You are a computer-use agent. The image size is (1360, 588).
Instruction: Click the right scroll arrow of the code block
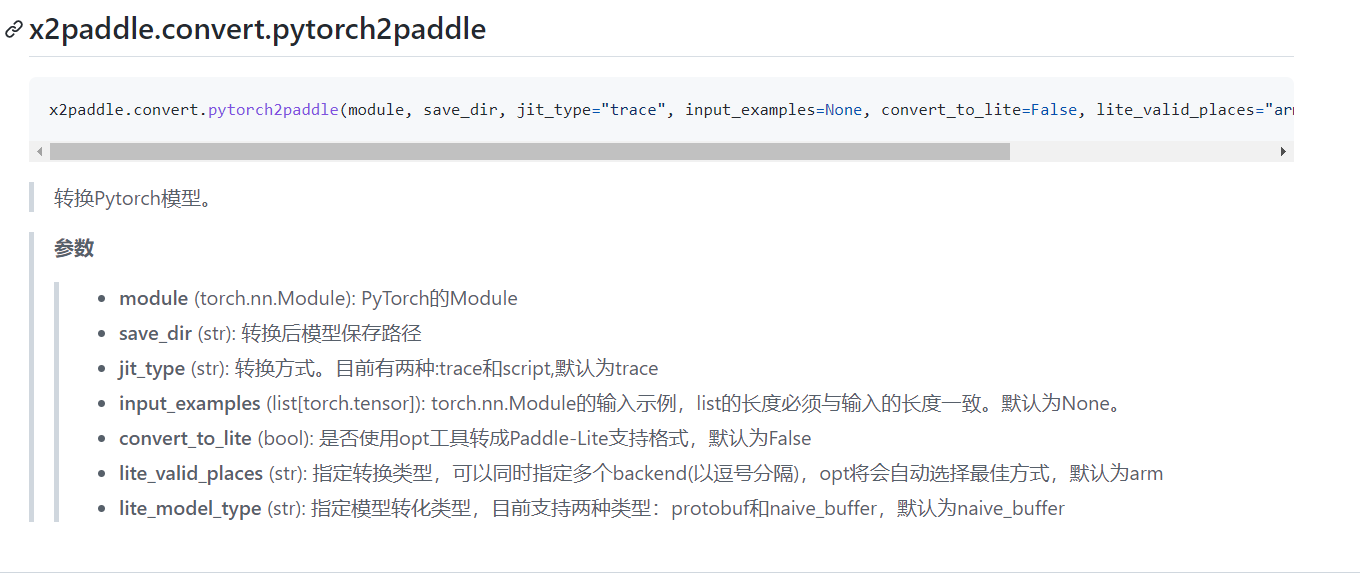point(1284,151)
